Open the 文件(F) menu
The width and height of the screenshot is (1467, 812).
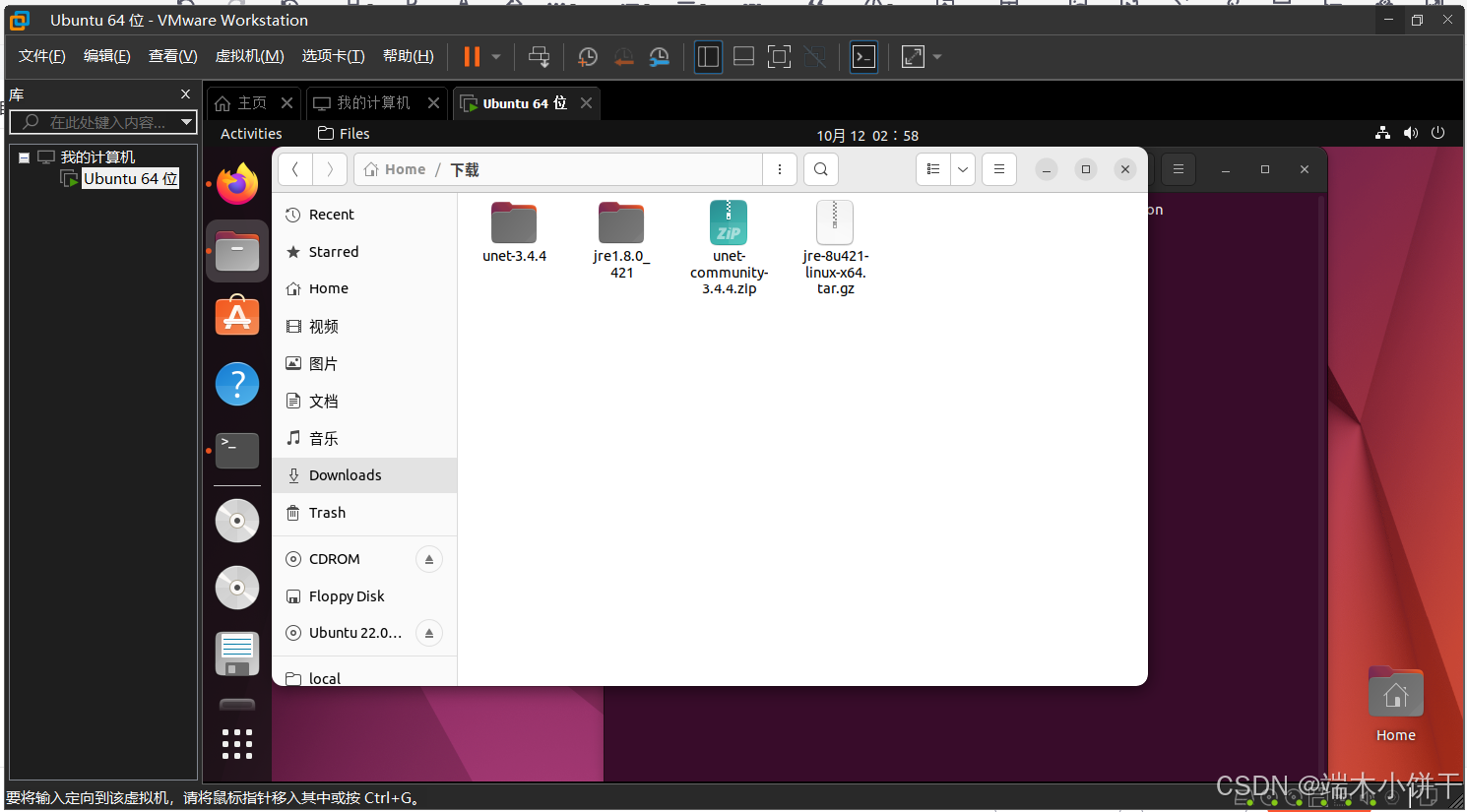pyautogui.click(x=41, y=56)
